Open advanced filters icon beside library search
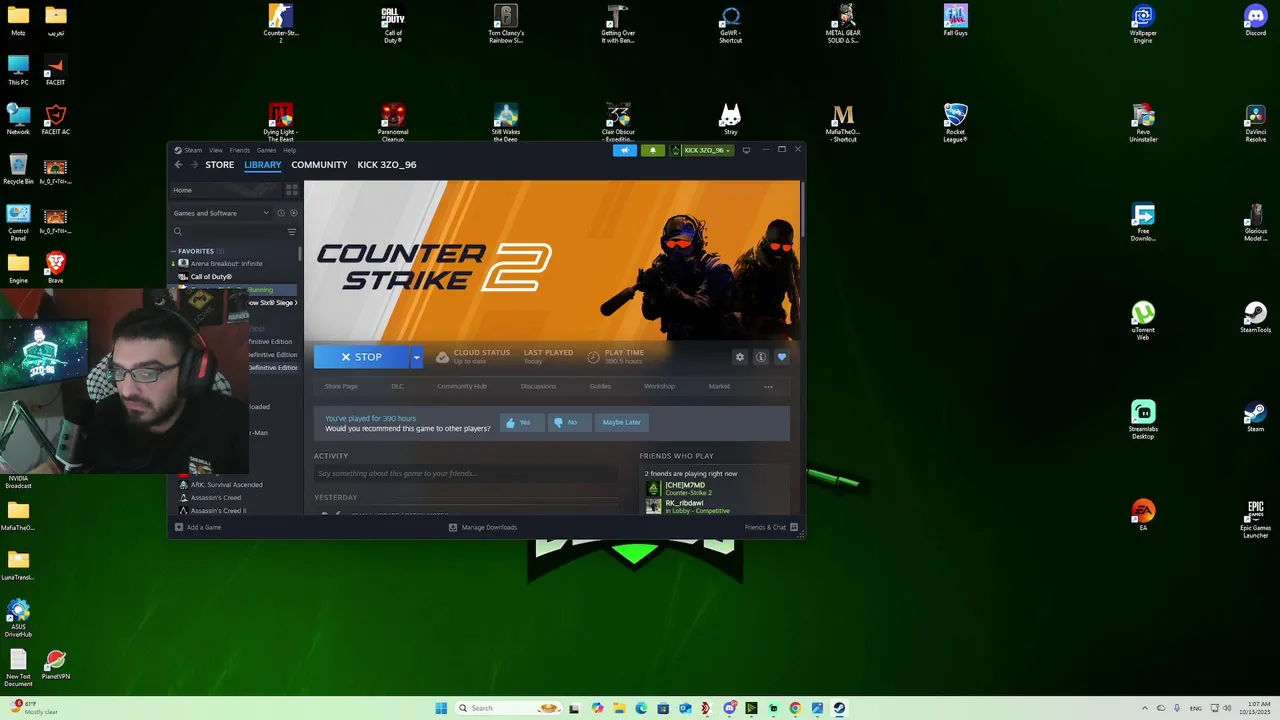 (x=292, y=232)
